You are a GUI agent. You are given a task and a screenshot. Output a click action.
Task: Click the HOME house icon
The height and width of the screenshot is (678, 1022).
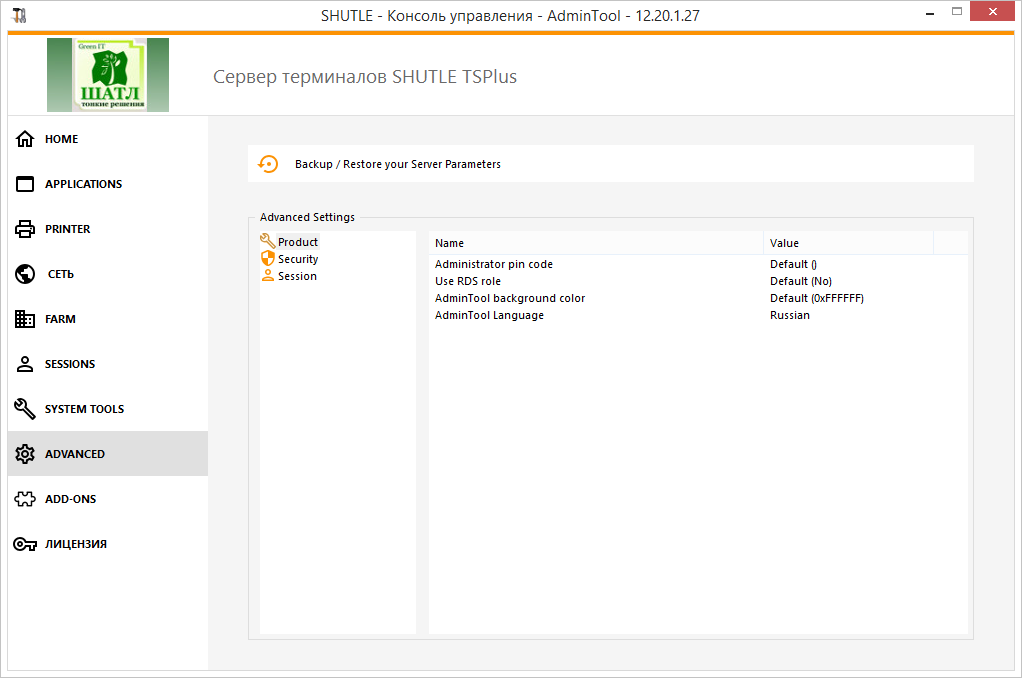point(26,139)
